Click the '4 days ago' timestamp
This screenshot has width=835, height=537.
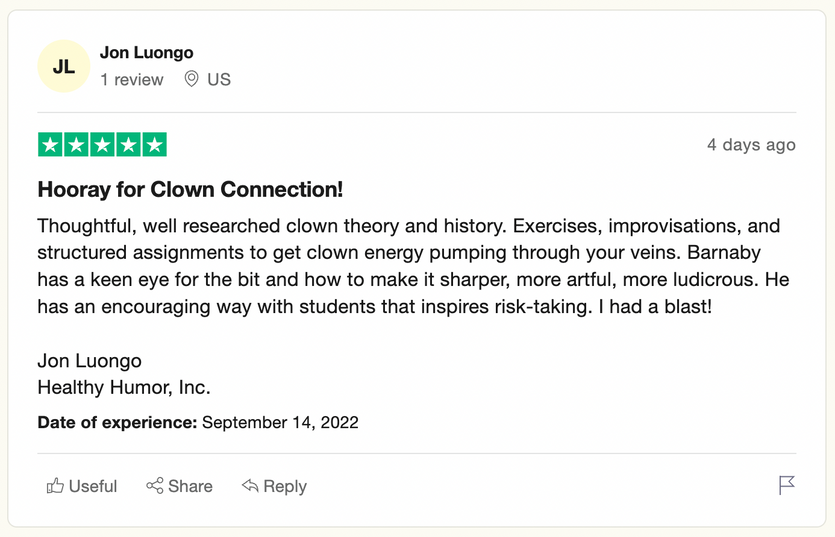click(x=751, y=145)
